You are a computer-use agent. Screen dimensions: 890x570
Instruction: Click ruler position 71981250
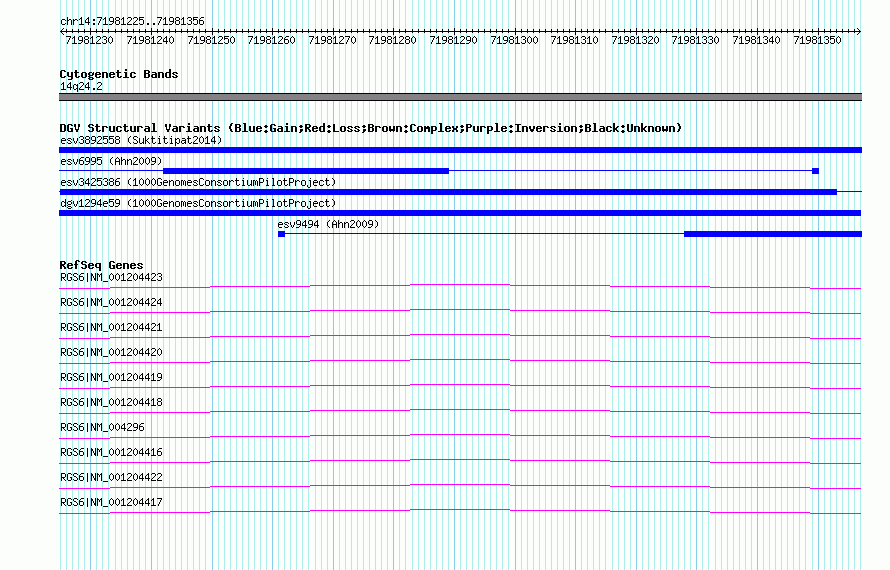[211, 40]
